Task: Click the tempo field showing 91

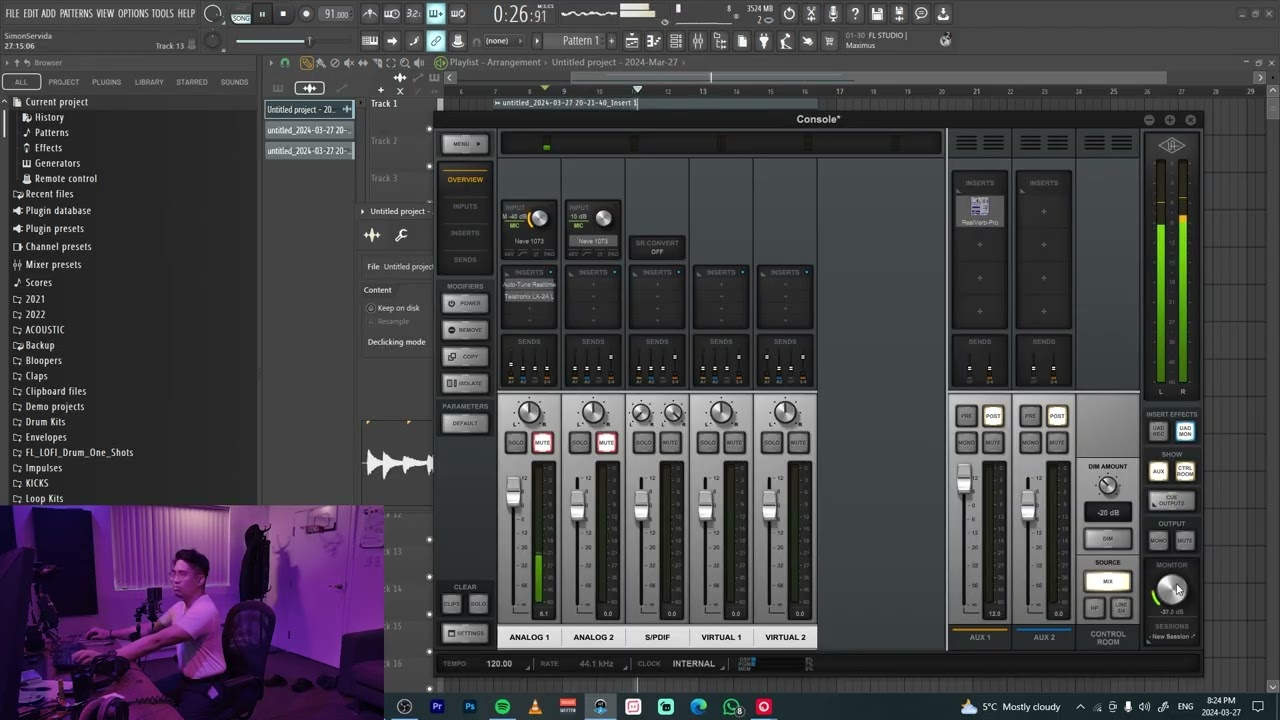Action: tap(337, 14)
